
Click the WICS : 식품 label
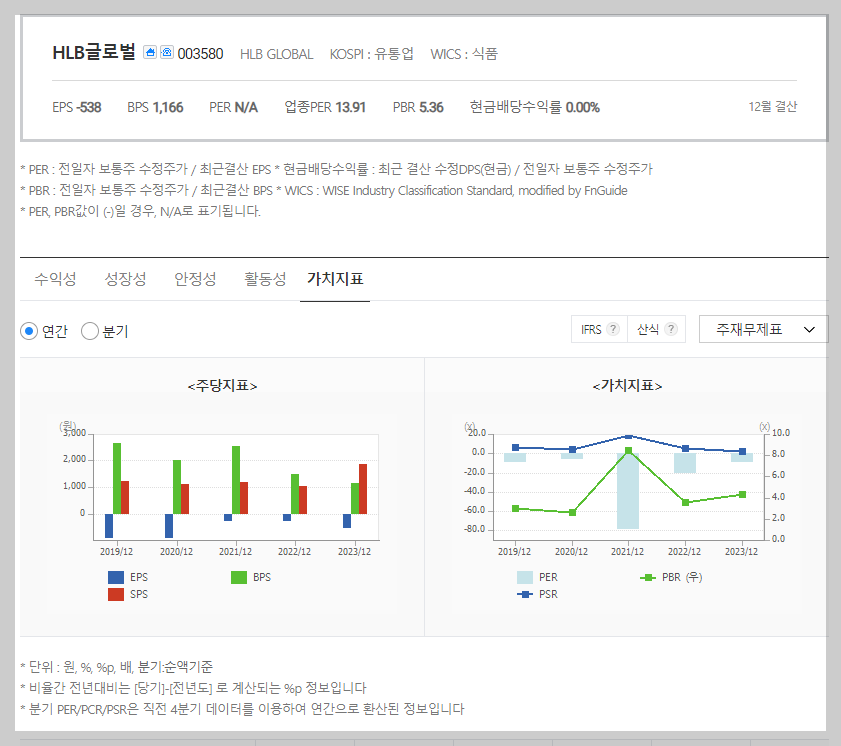(464, 54)
